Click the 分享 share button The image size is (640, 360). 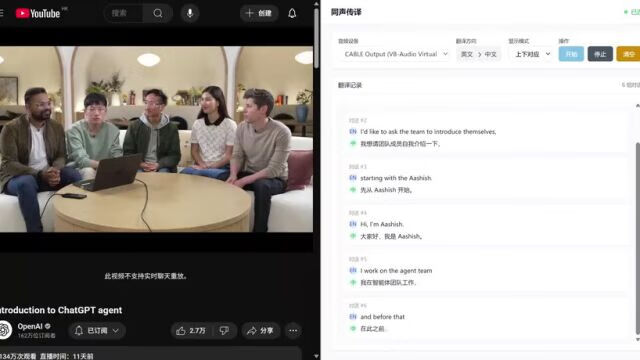pyautogui.click(x=260, y=331)
